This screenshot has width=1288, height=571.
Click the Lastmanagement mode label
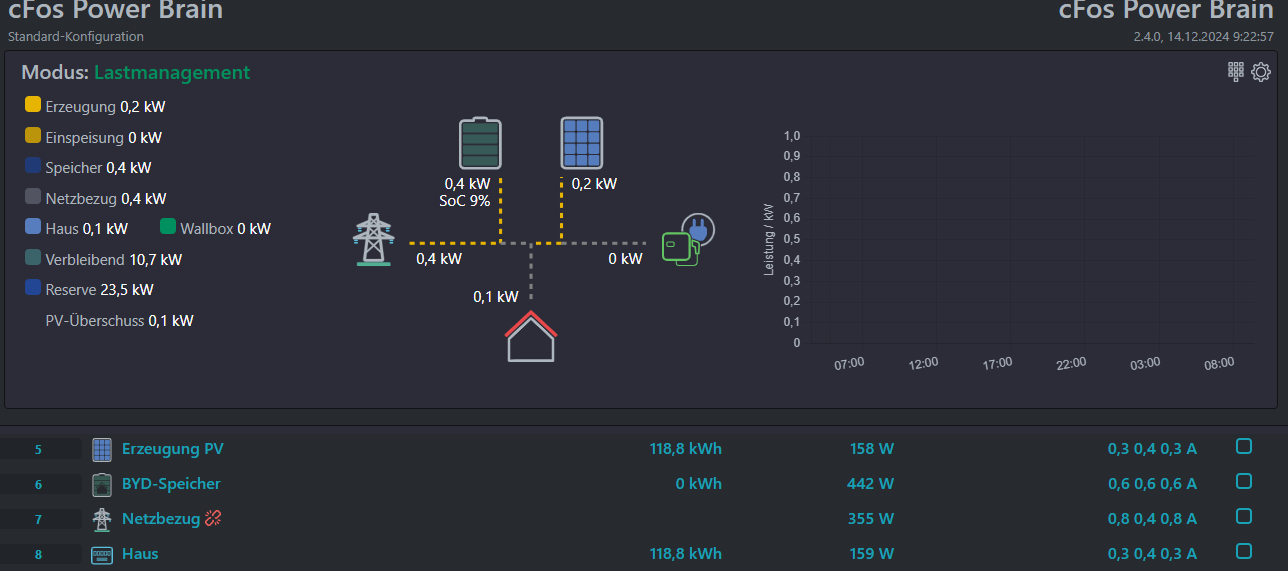[x=172, y=73]
